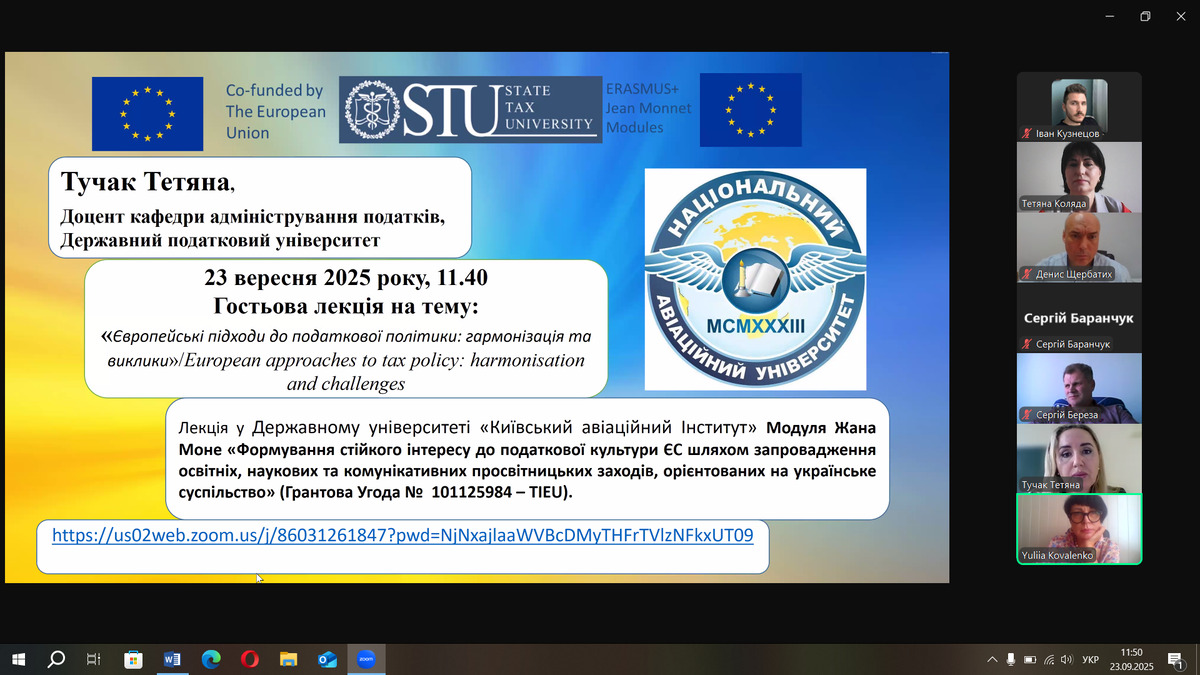Click the 'Тучак Тетяна' slide heading
The width and height of the screenshot is (1200, 675).
[146, 182]
